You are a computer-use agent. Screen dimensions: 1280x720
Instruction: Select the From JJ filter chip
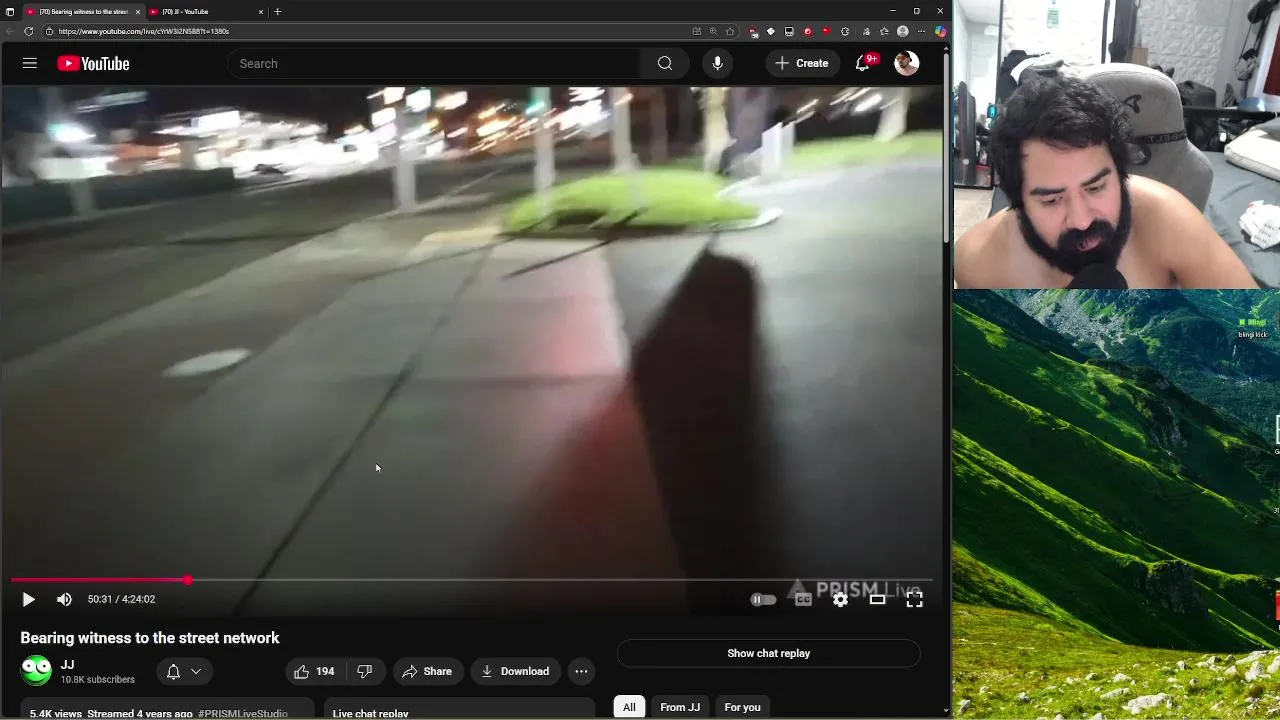coord(680,707)
